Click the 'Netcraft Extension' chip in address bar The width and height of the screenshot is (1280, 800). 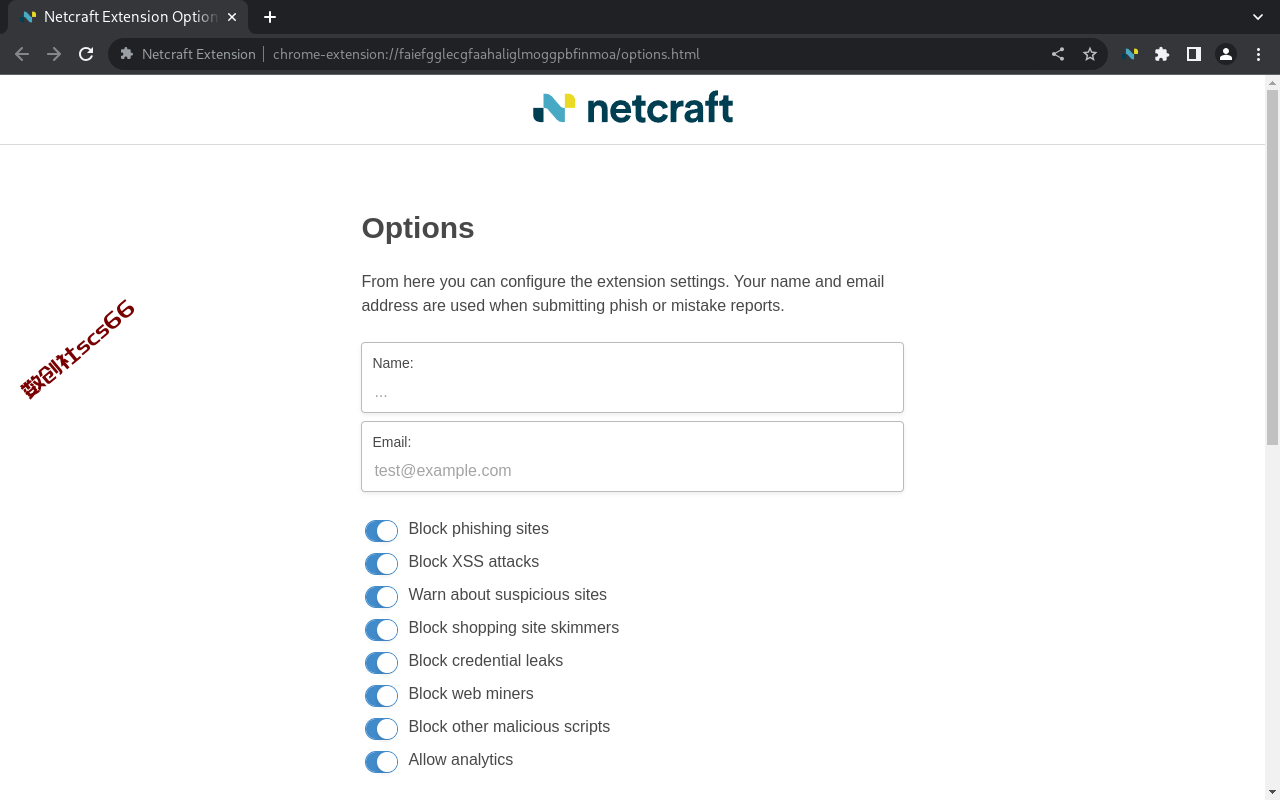tap(199, 54)
